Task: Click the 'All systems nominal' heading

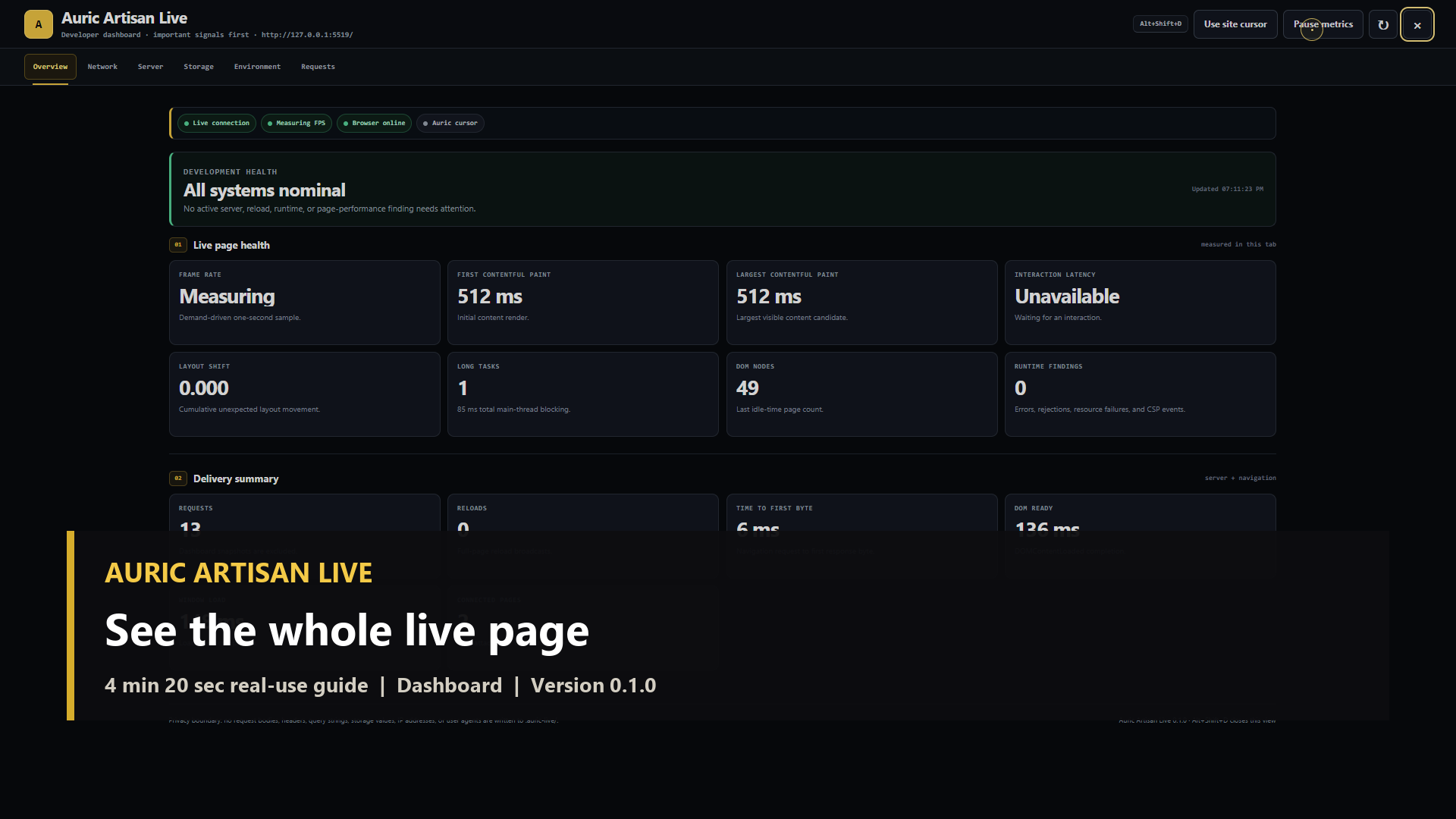Action: click(x=264, y=190)
